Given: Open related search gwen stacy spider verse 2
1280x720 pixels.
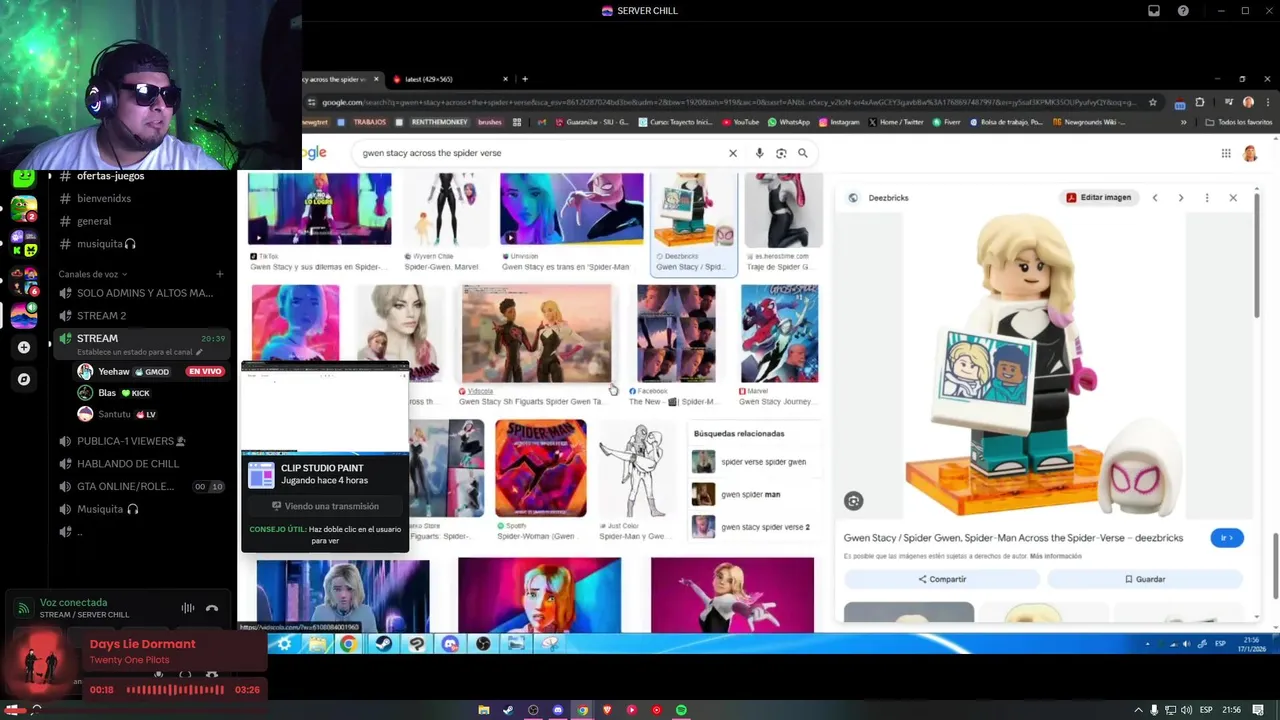Looking at the screenshot, I should point(752,527).
